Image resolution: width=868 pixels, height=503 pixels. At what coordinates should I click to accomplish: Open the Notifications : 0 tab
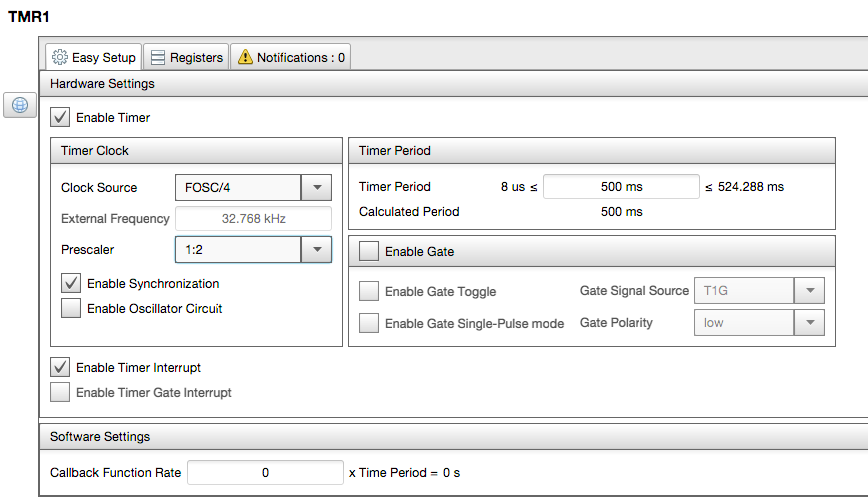pyautogui.click(x=290, y=58)
